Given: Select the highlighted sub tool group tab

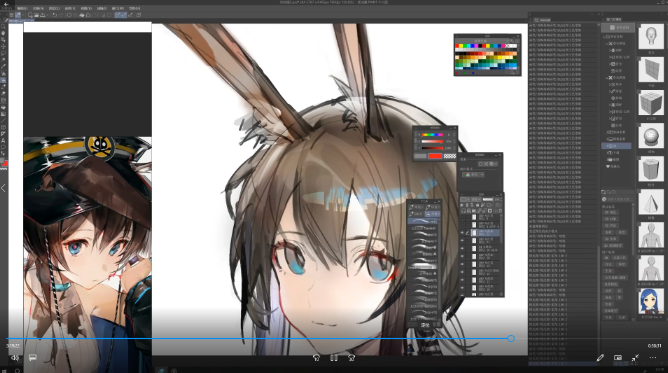Looking at the screenshot, I should [x=433, y=213].
